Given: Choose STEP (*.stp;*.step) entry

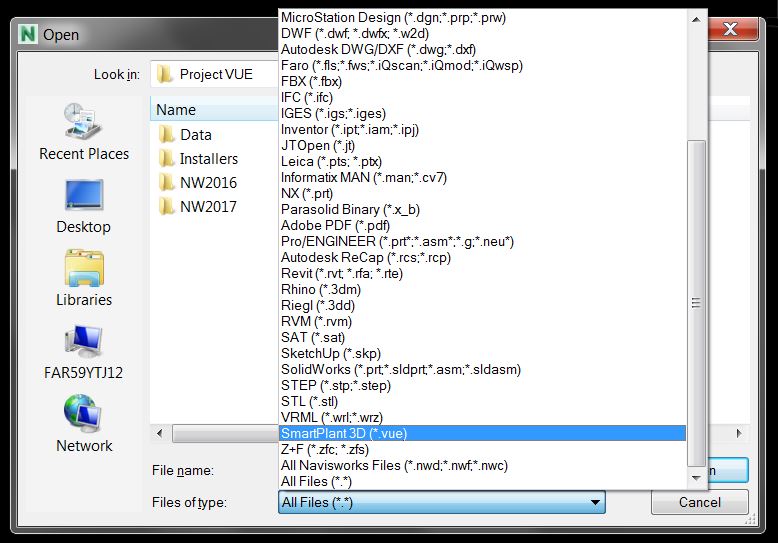Looking at the screenshot, I should 482,385.
